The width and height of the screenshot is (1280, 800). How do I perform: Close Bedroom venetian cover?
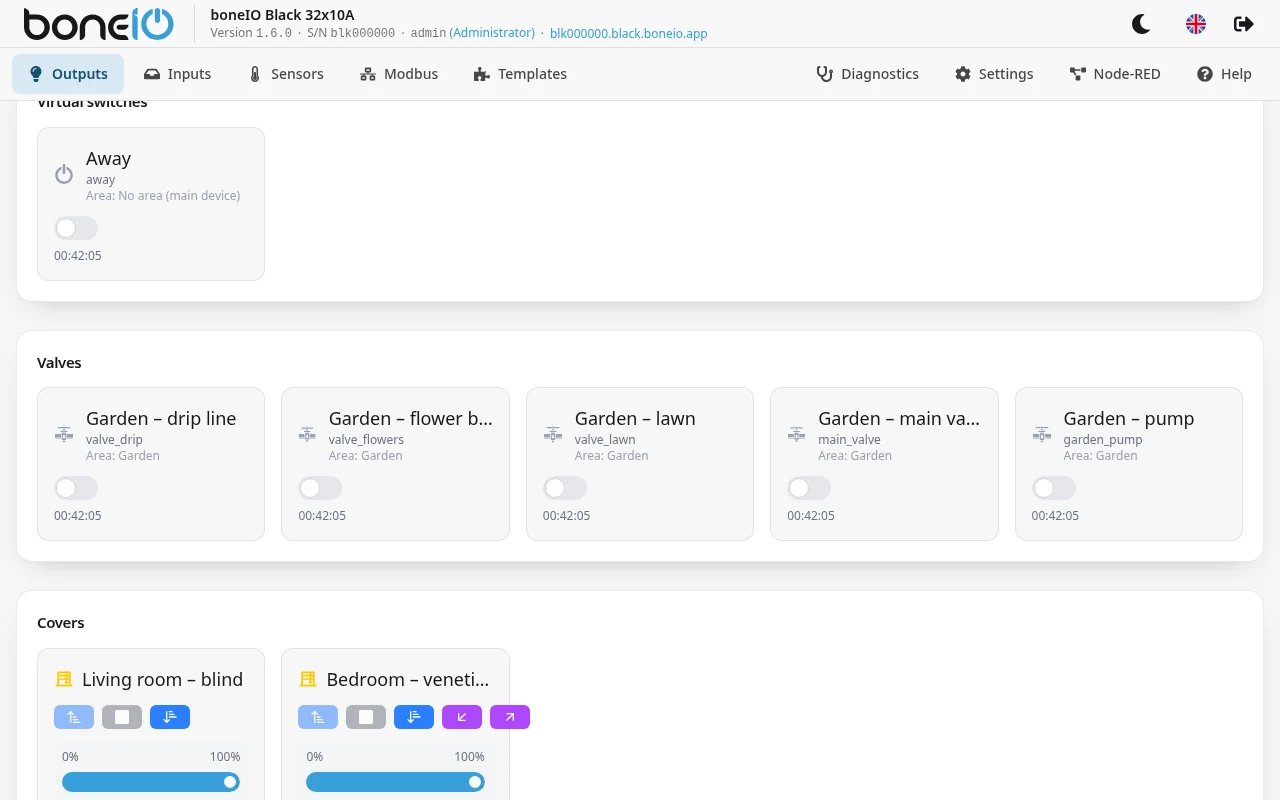[x=414, y=717]
